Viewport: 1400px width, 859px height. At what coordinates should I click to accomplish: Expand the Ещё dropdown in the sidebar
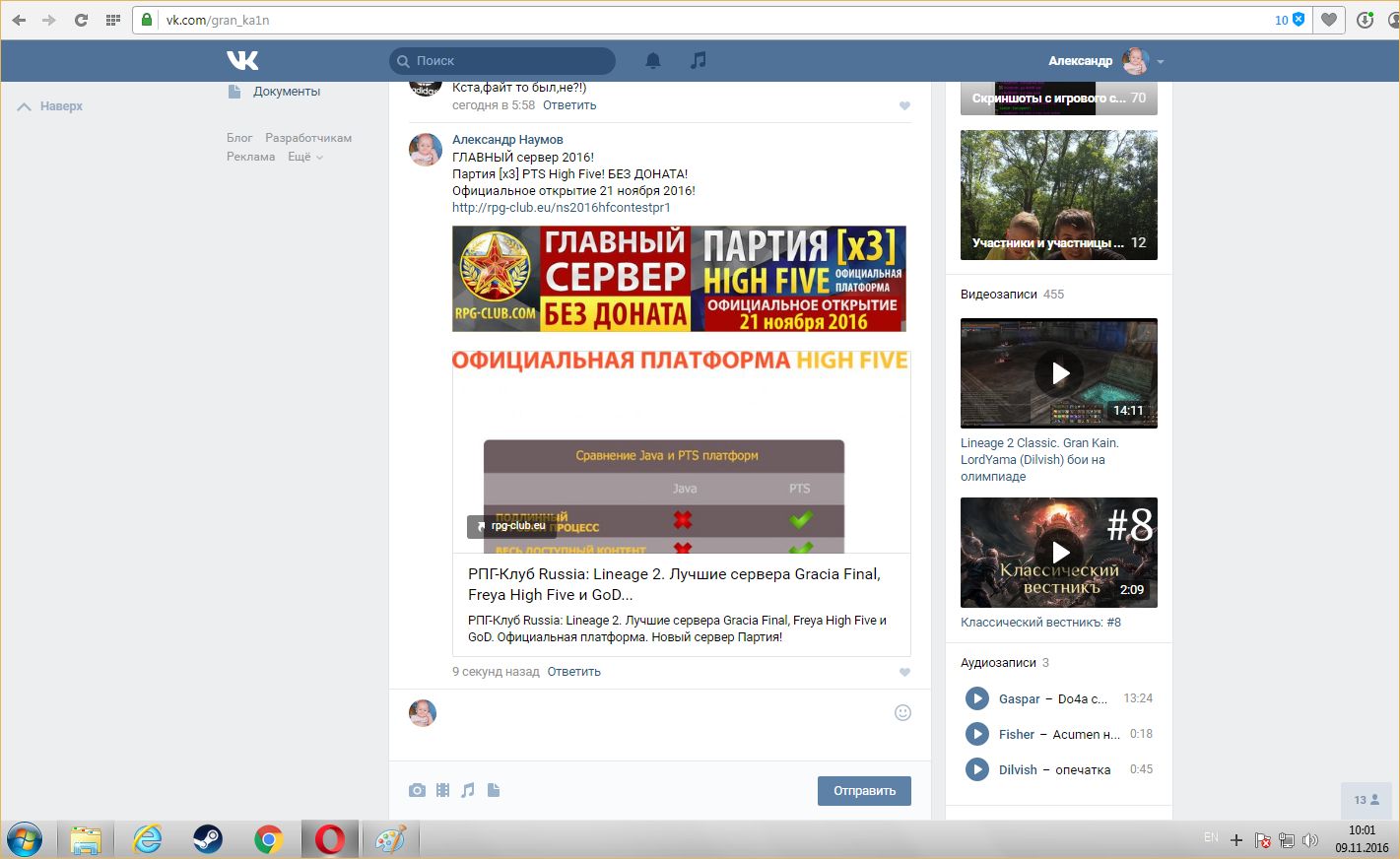305,157
